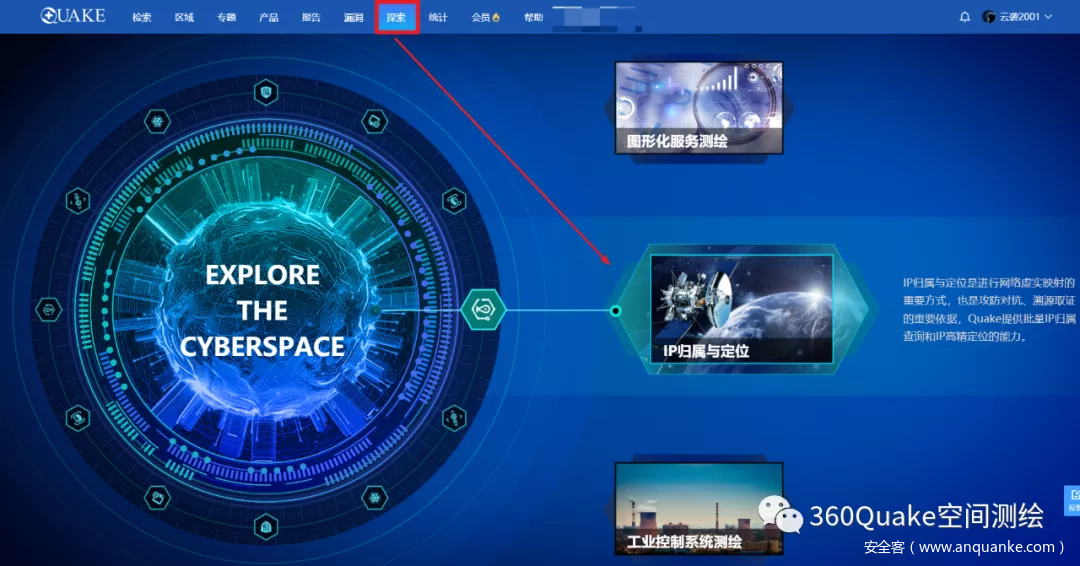This screenshot has height=566, width=1080.
Task: Click the QUAKE logo
Action: (72, 16)
